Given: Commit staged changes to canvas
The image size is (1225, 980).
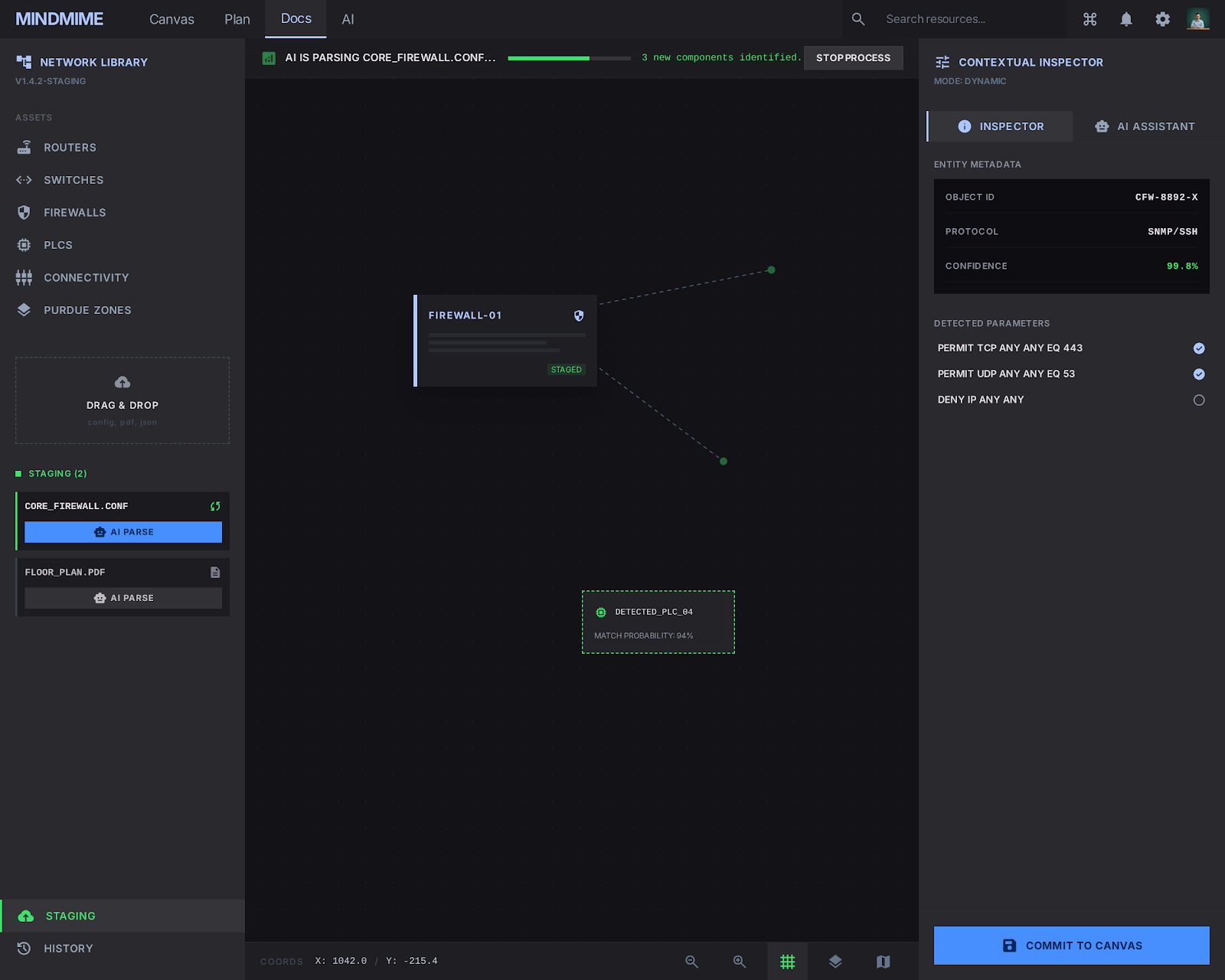Looking at the screenshot, I should pos(1071,945).
